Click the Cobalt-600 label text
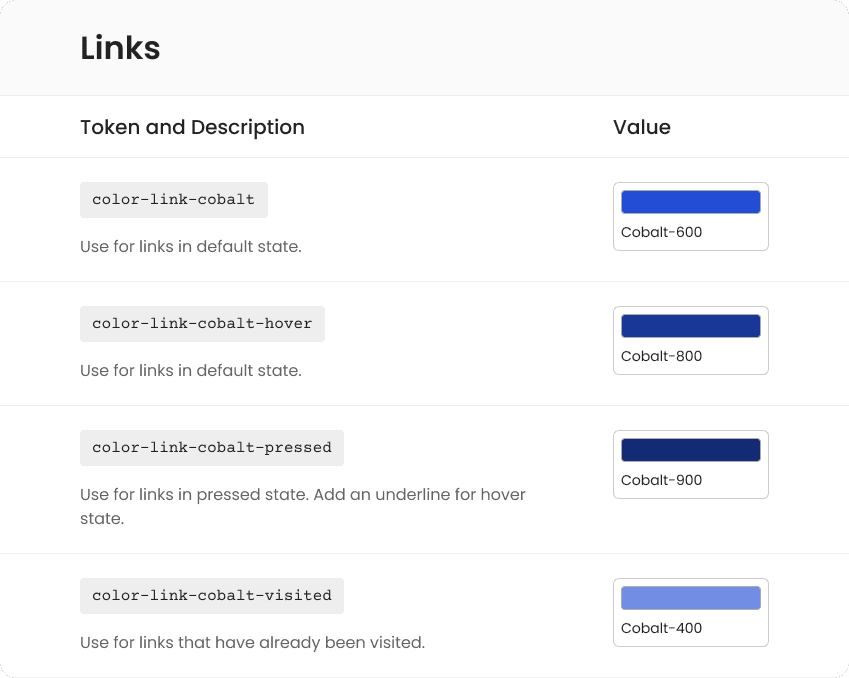 pos(661,232)
